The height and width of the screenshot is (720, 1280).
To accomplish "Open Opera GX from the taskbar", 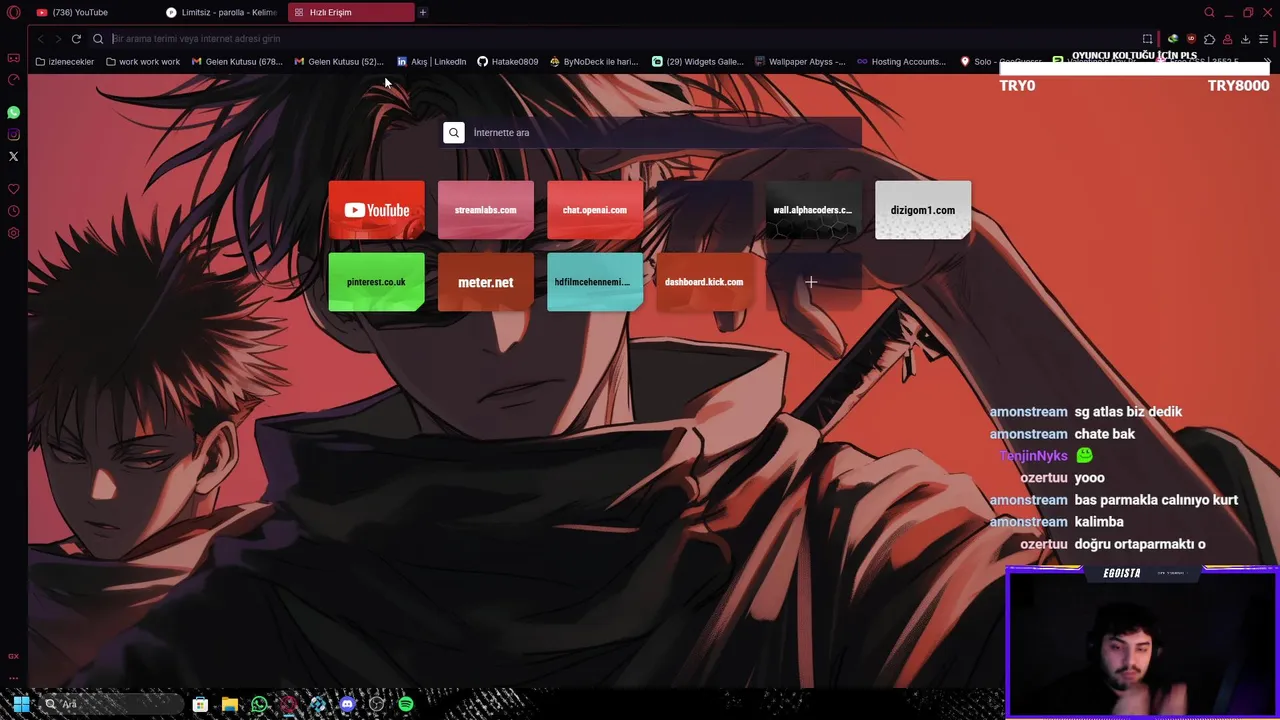I will (288, 704).
